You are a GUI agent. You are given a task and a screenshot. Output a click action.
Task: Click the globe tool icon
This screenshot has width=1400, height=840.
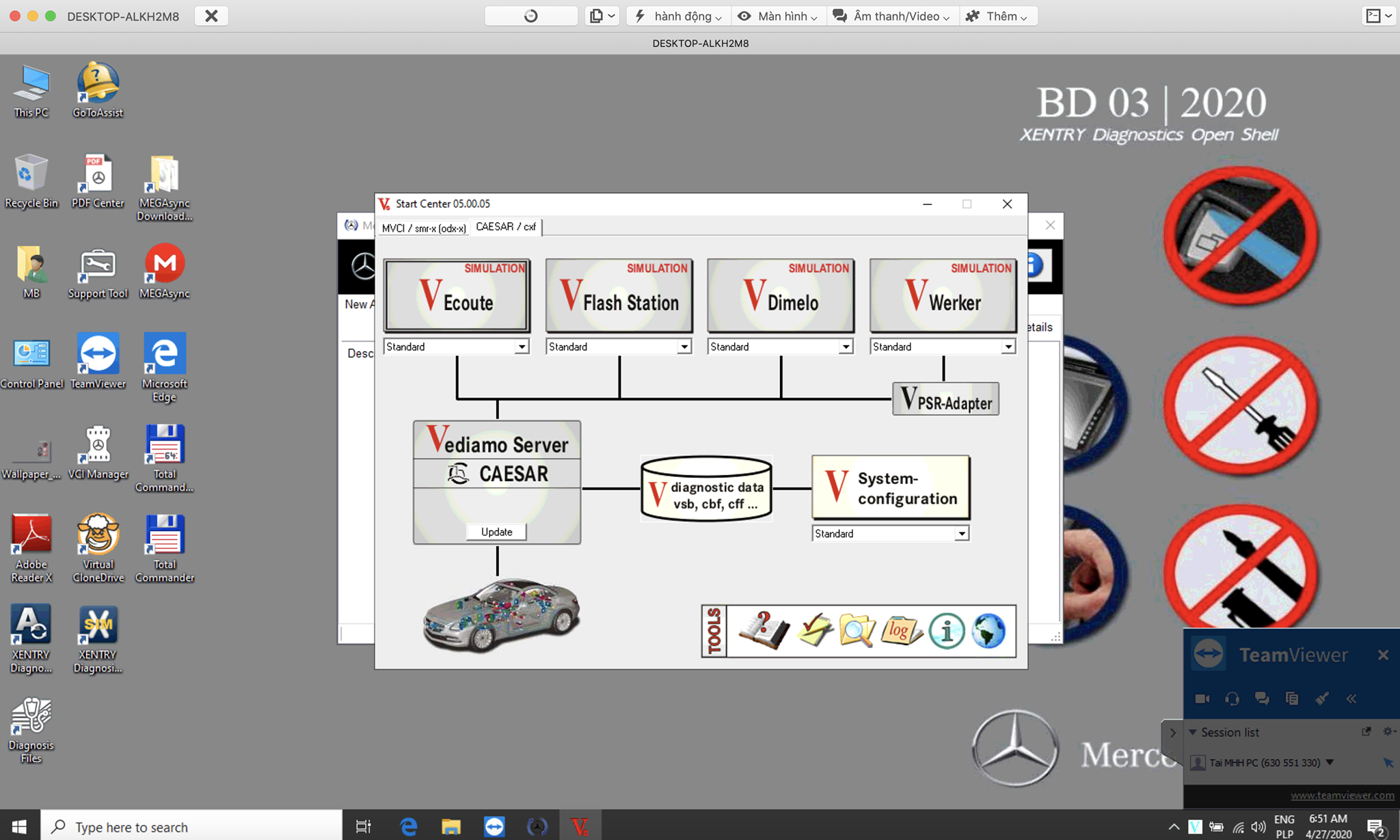coord(988,631)
